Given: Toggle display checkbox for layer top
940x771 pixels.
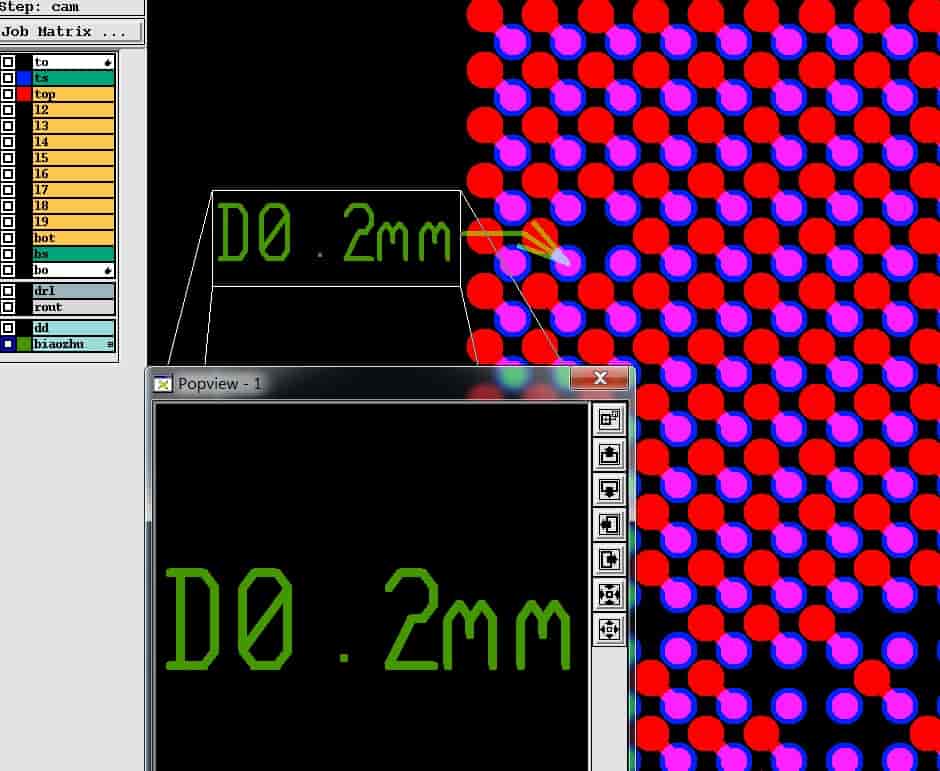Looking at the screenshot, I should 8,94.
